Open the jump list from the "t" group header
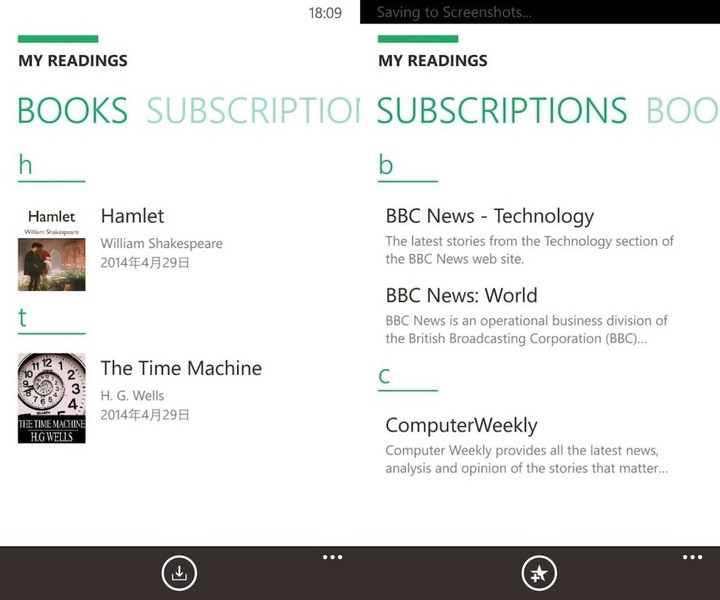The width and height of the screenshot is (720, 600). pyautogui.click(x=24, y=317)
